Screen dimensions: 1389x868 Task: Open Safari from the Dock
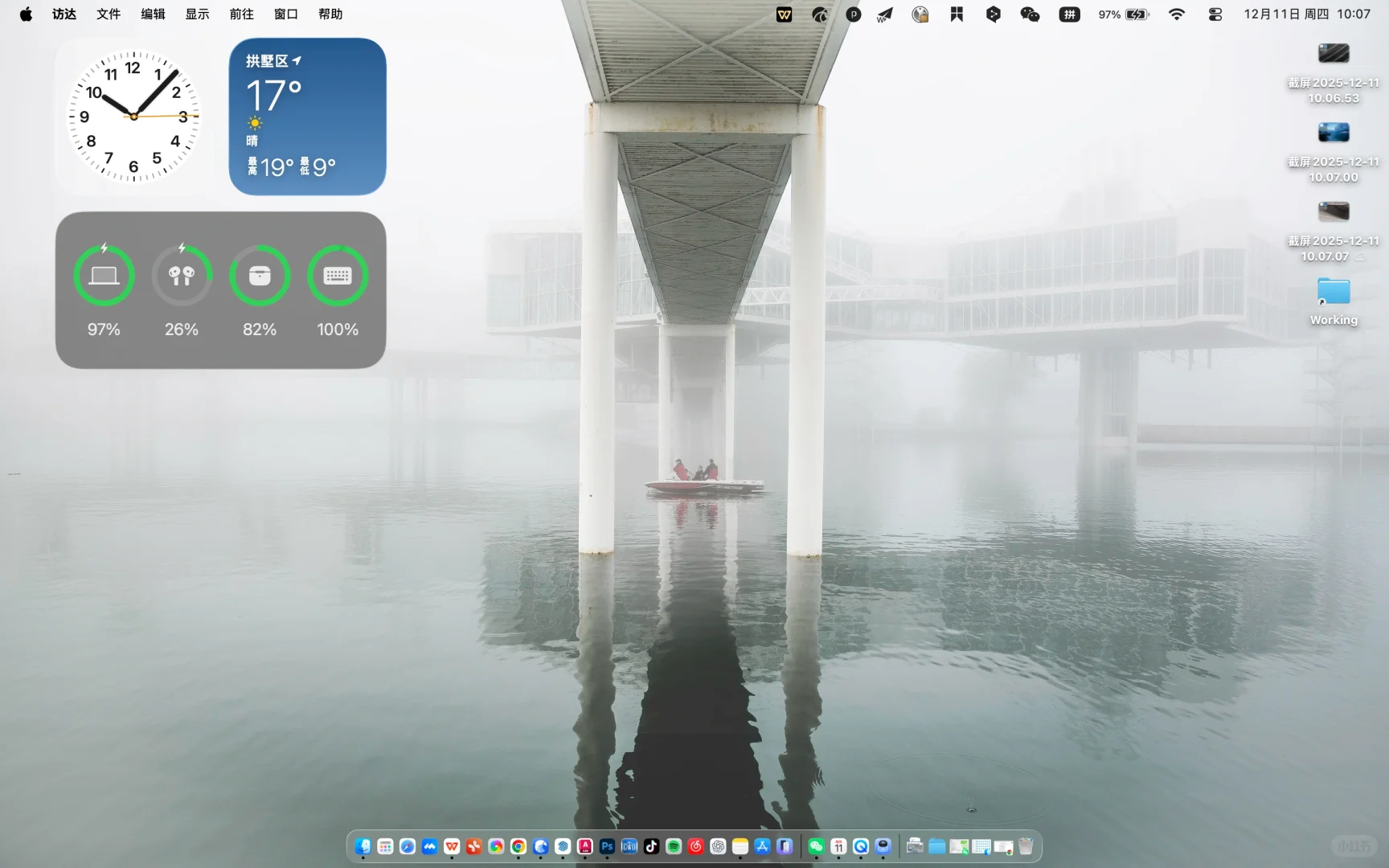click(407, 845)
